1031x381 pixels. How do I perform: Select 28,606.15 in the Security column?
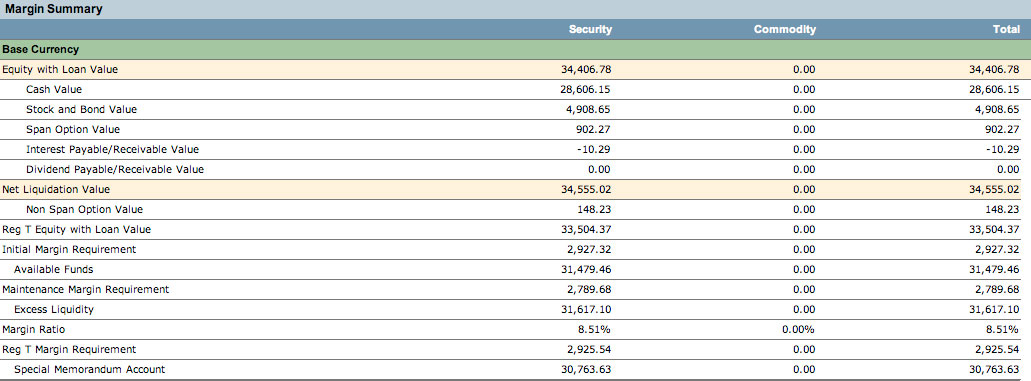[x=586, y=89]
